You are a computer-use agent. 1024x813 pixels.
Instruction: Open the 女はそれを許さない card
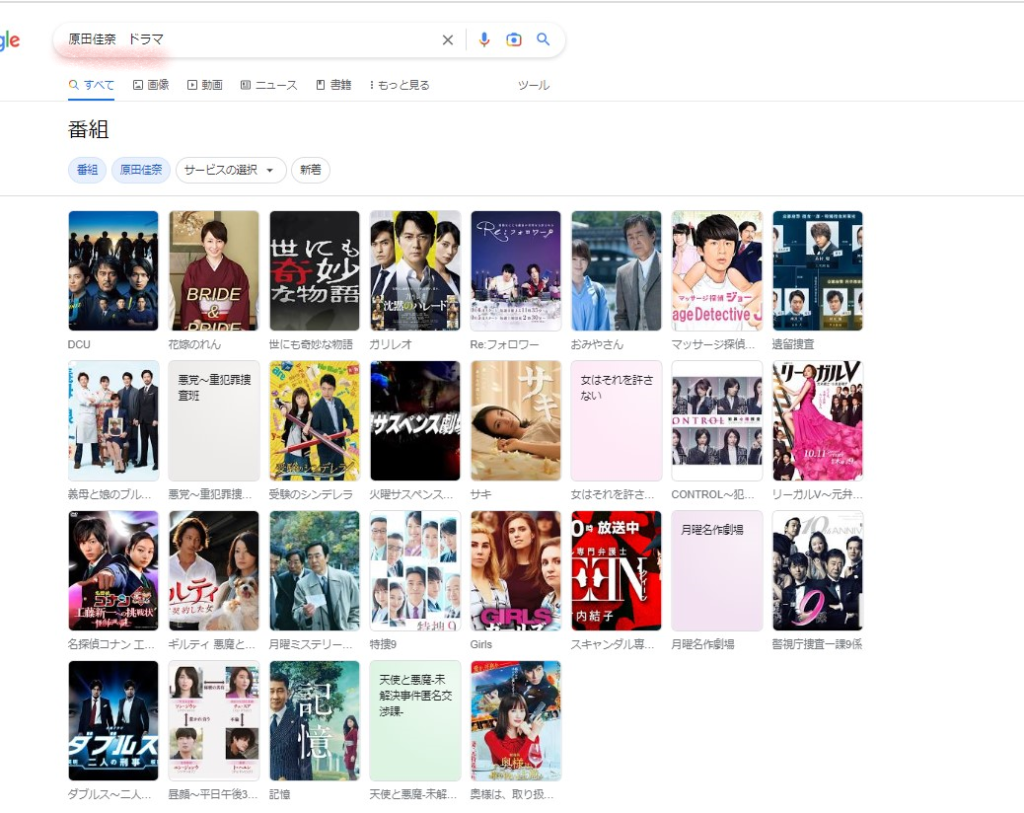pyautogui.click(x=616, y=421)
